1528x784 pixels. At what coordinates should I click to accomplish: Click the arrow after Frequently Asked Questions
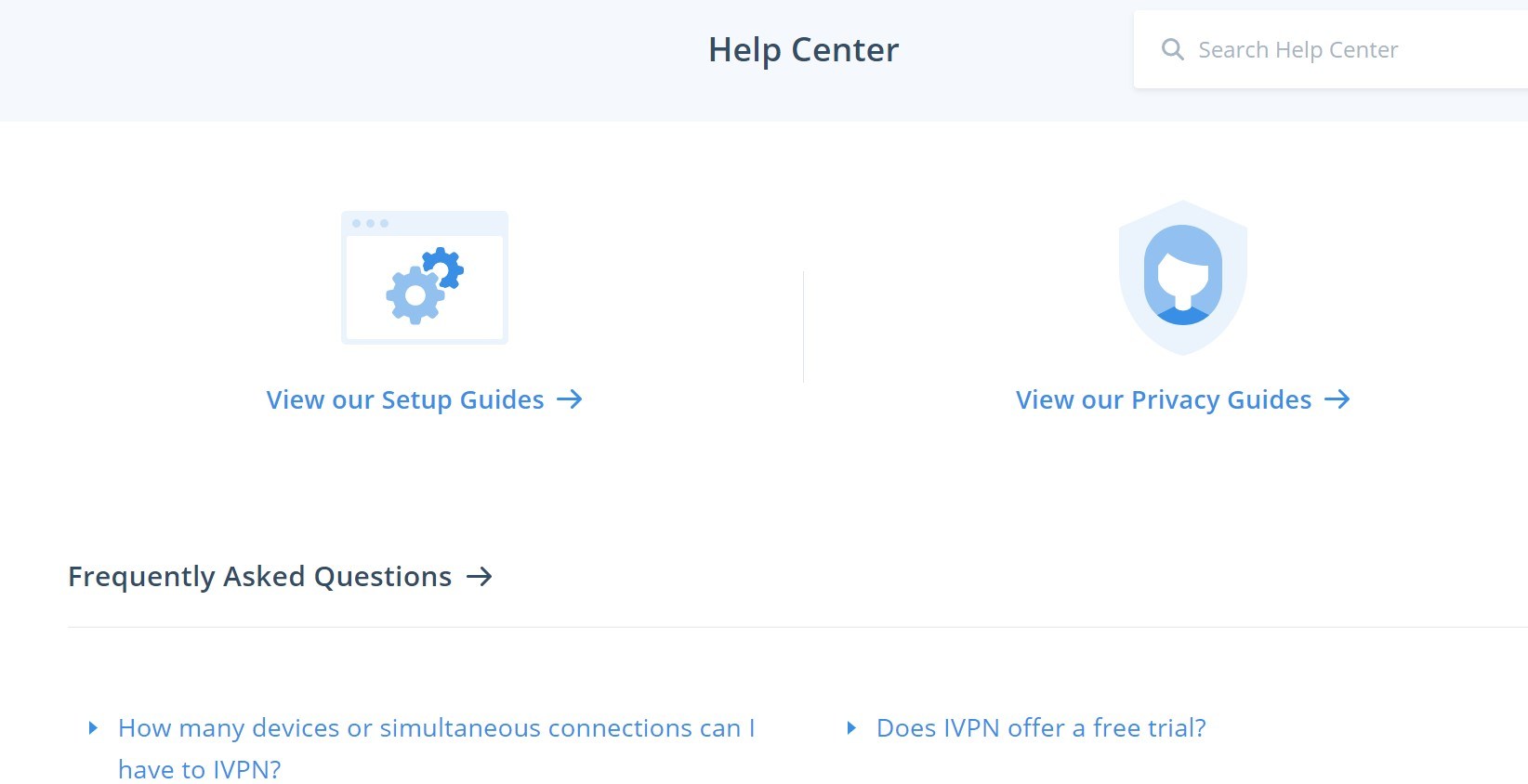(481, 577)
